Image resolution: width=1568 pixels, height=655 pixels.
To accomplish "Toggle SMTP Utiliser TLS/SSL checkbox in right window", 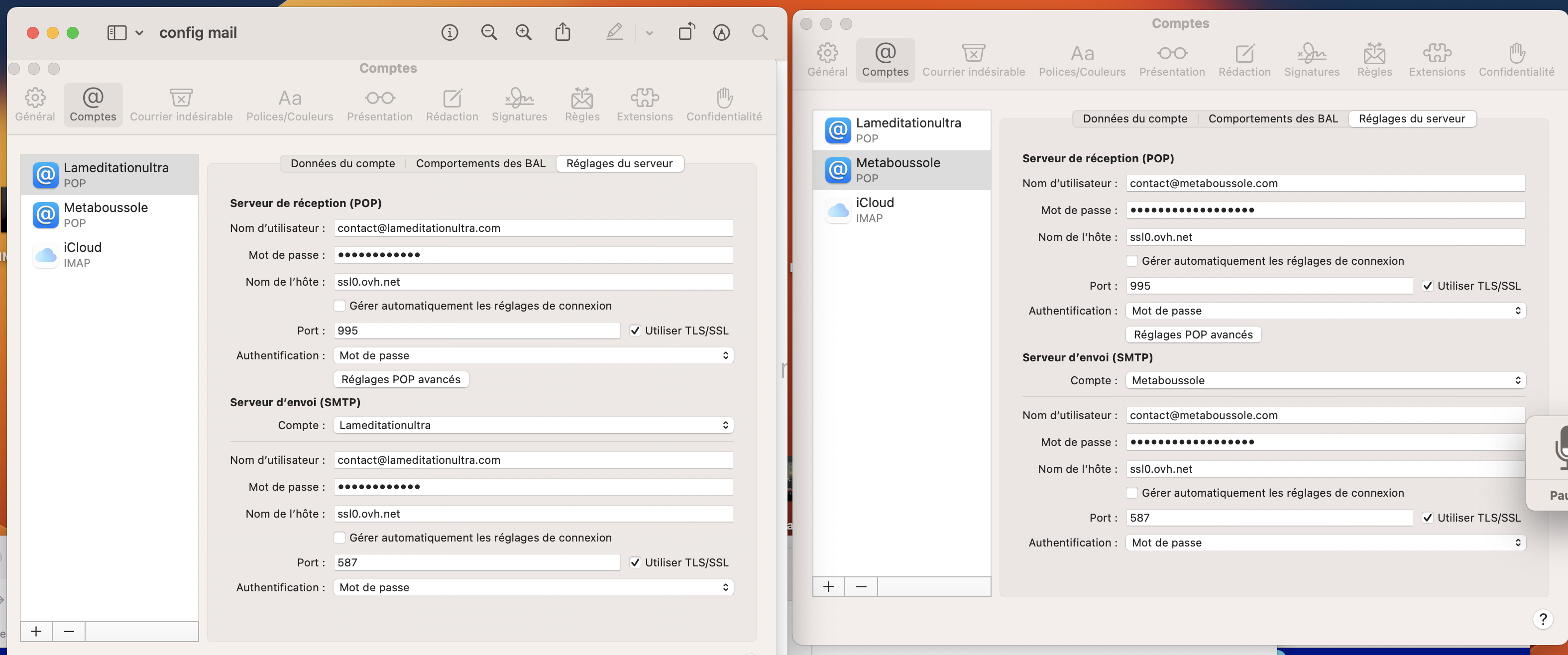I will (1428, 518).
